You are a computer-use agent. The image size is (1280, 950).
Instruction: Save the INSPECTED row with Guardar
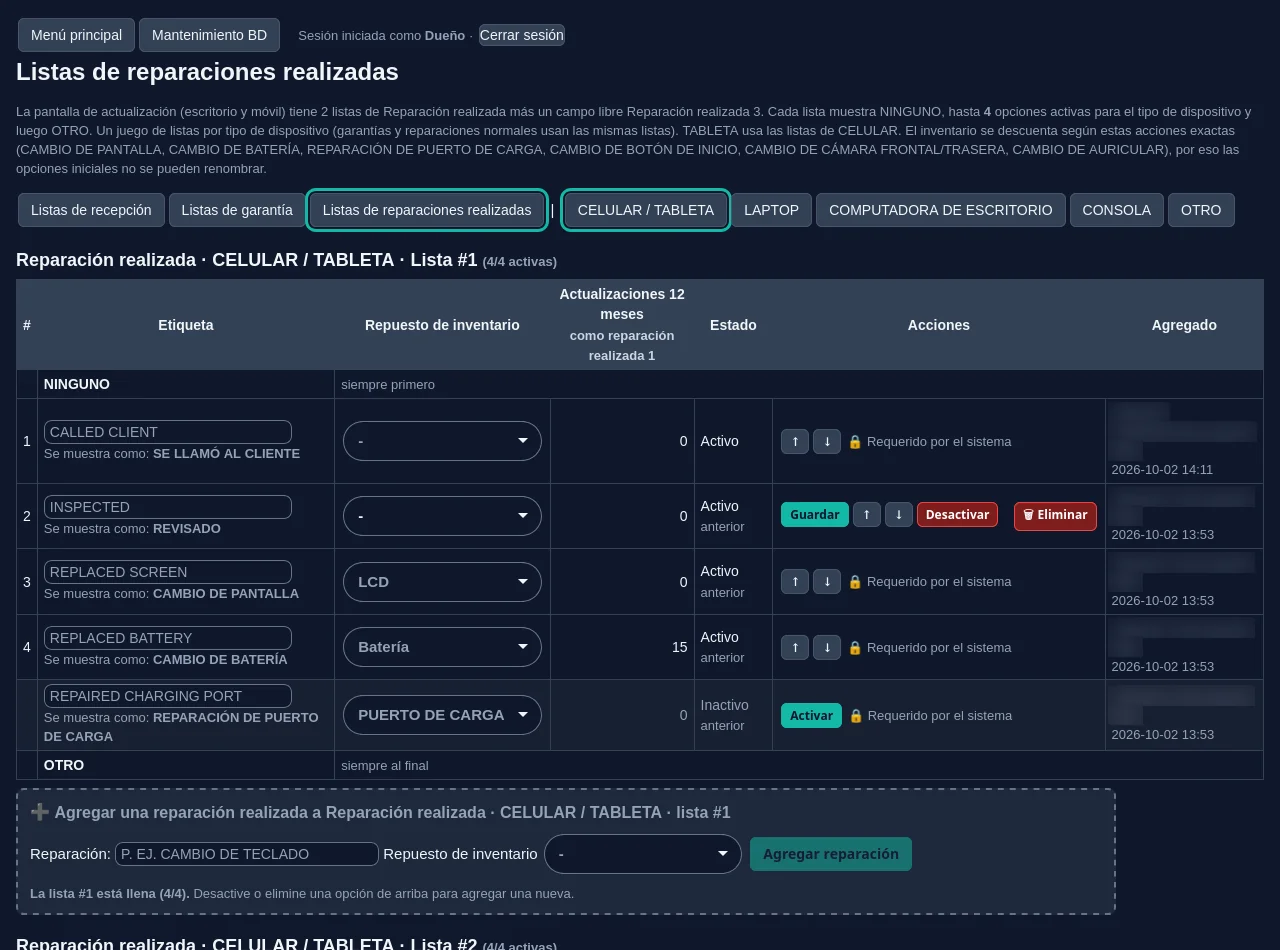coord(815,514)
